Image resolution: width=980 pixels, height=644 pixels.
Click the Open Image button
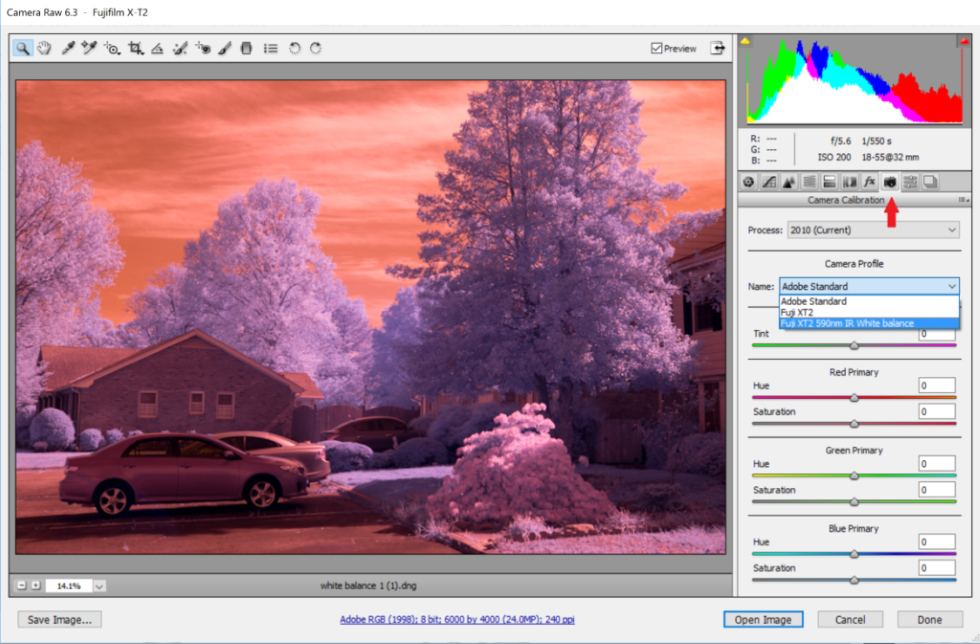(x=763, y=620)
